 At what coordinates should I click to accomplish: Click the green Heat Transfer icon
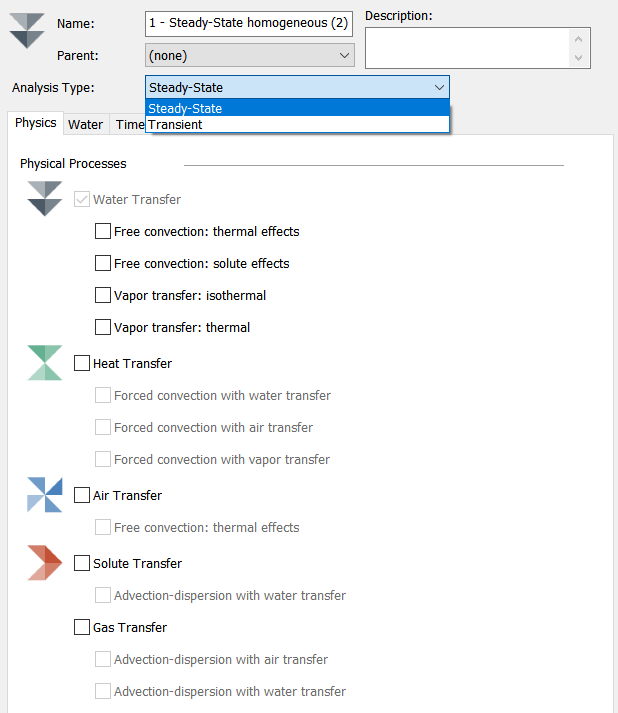point(45,363)
